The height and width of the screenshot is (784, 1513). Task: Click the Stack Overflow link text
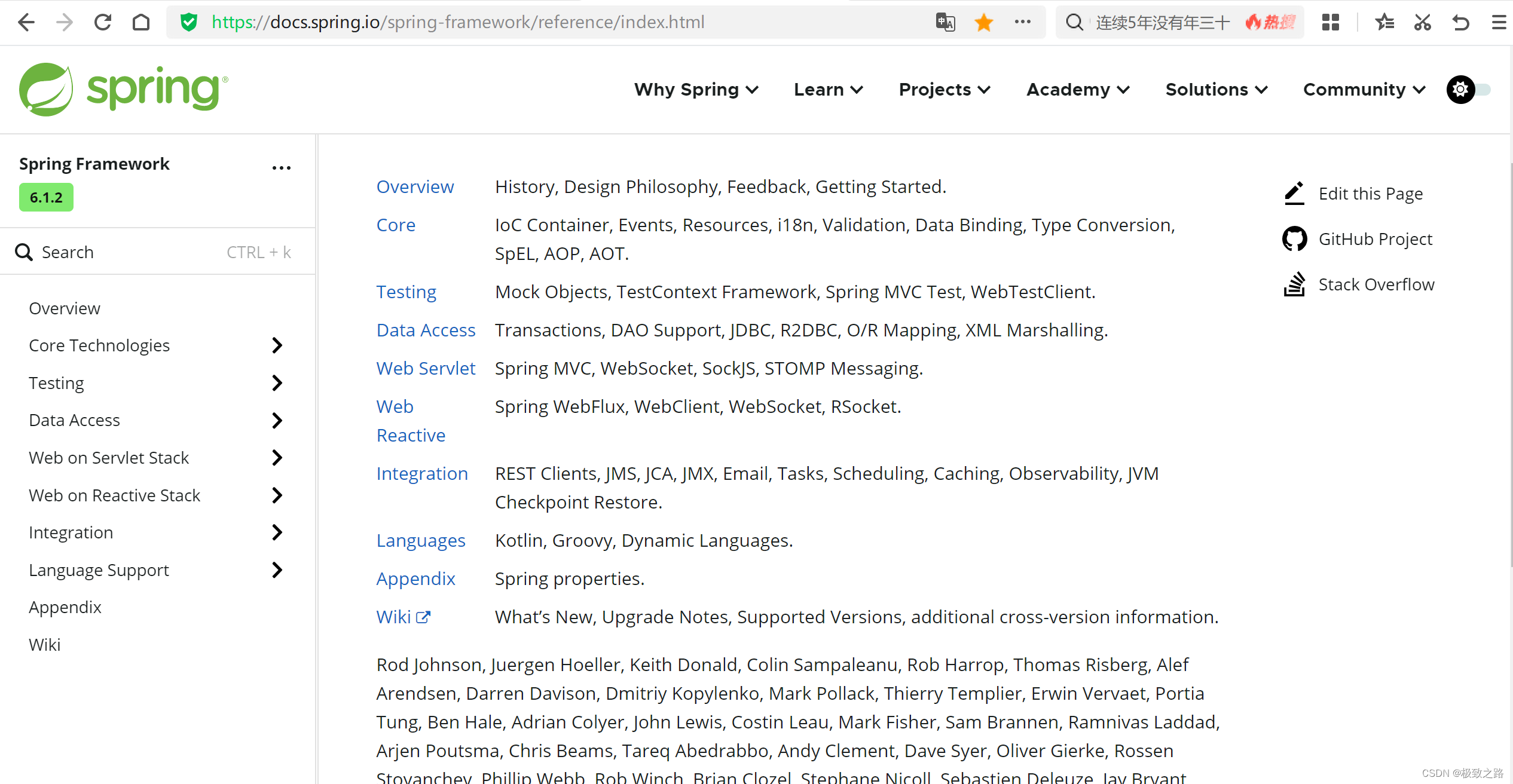(x=1377, y=284)
